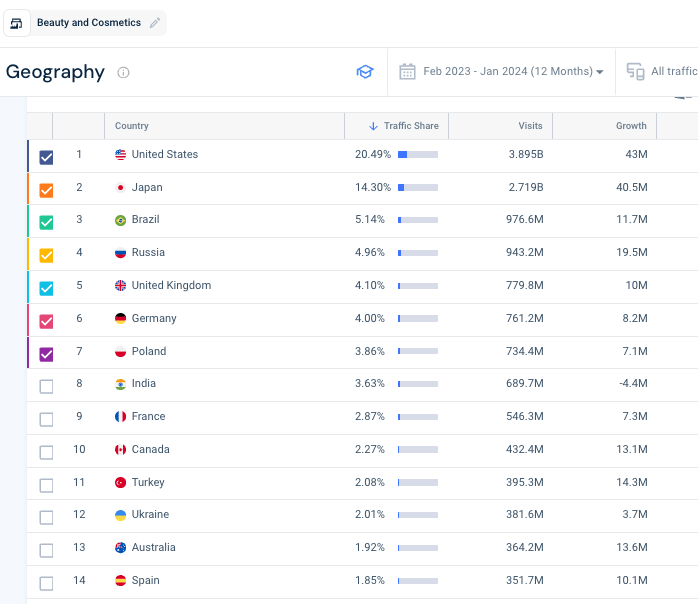Click the Beauty and Cosmetics industry label
The height and width of the screenshot is (604, 698).
coord(89,23)
